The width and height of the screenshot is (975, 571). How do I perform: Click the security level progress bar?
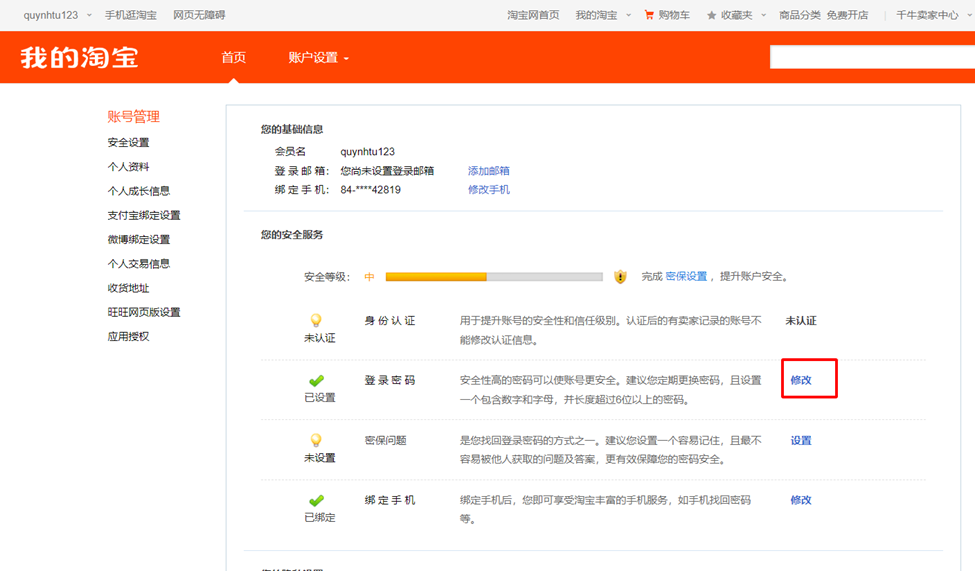pyautogui.click(x=494, y=277)
